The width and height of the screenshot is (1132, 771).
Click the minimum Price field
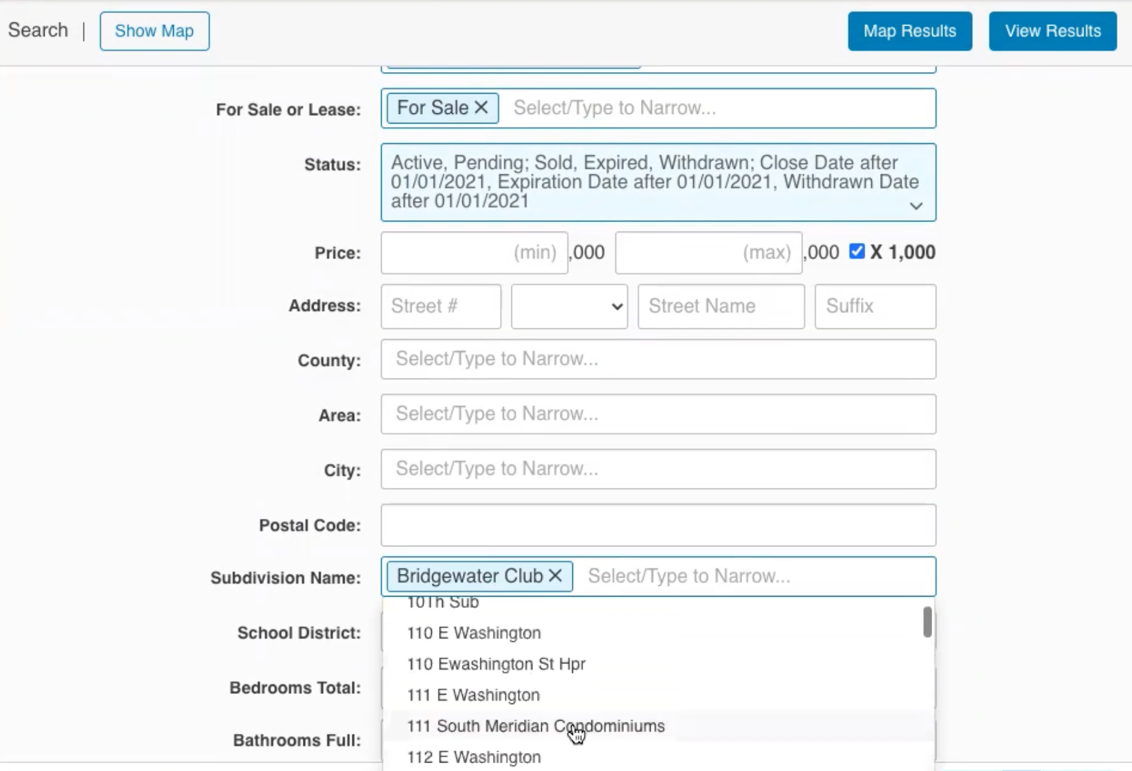pyautogui.click(x=473, y=252)
